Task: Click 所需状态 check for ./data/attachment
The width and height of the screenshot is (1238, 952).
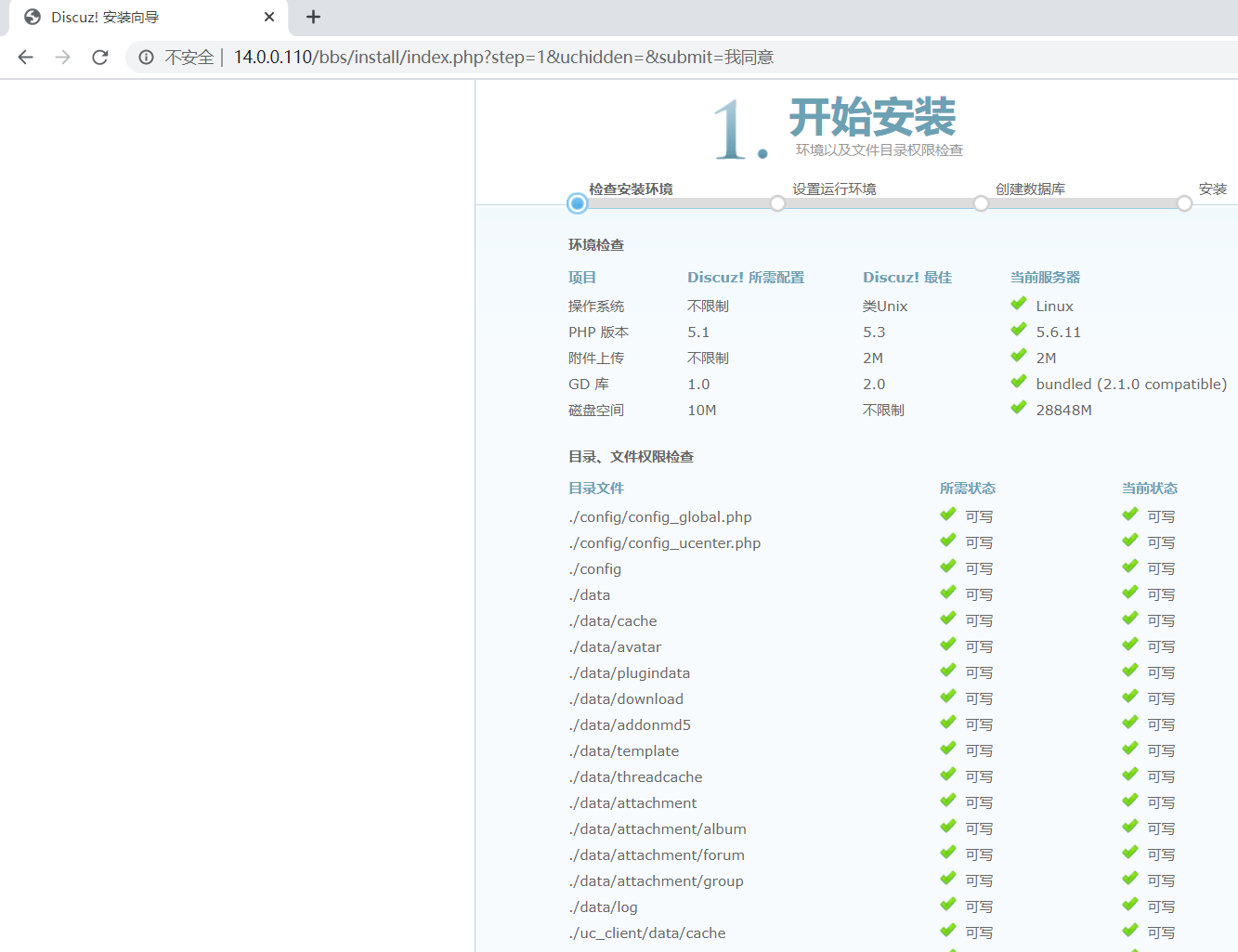Action: click(948, 801)
